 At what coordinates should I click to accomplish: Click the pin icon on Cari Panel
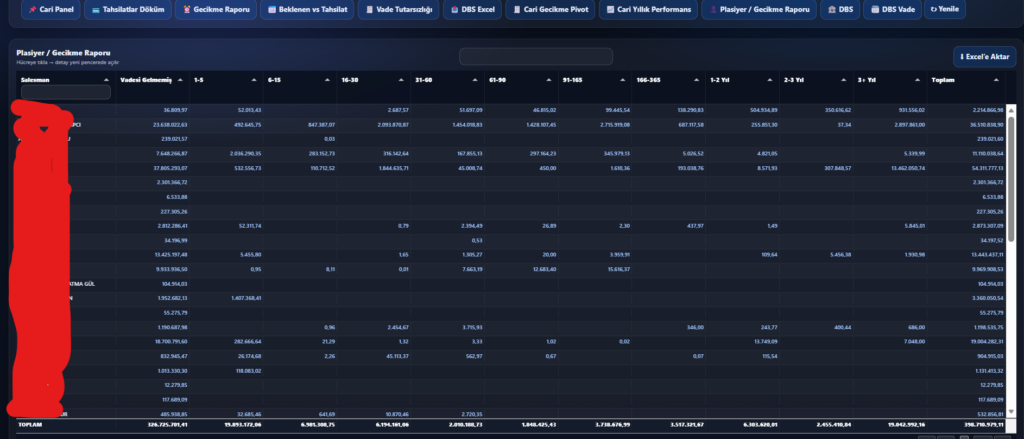tap(33, 10)
